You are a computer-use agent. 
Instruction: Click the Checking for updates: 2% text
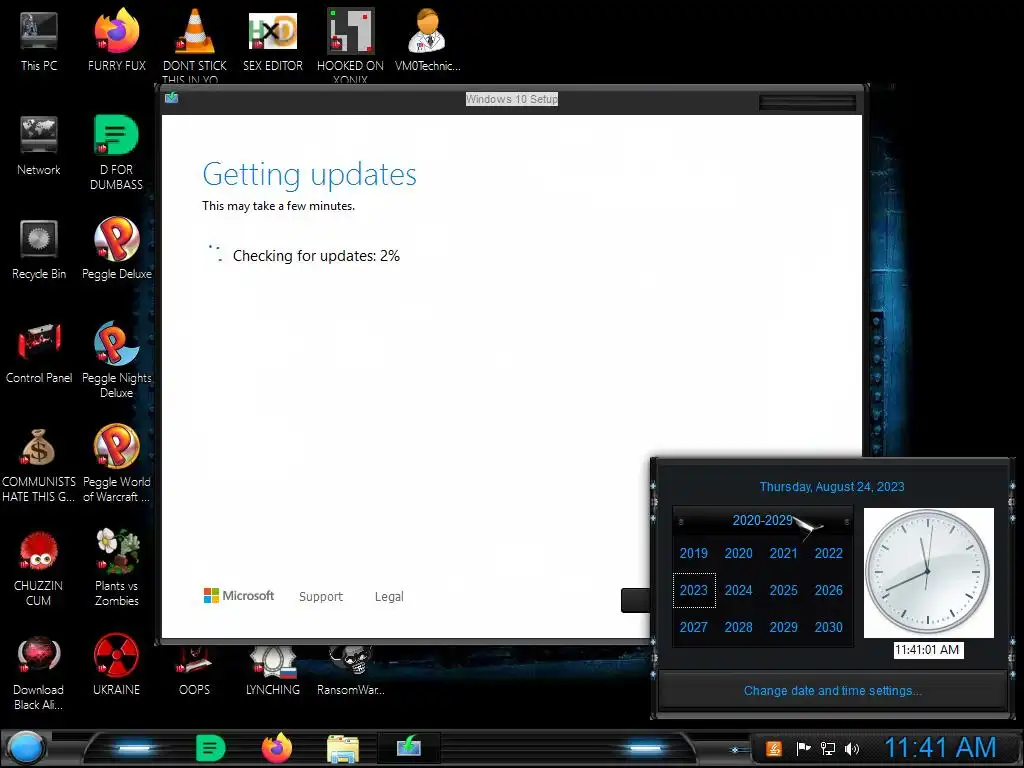click(316, 255)
